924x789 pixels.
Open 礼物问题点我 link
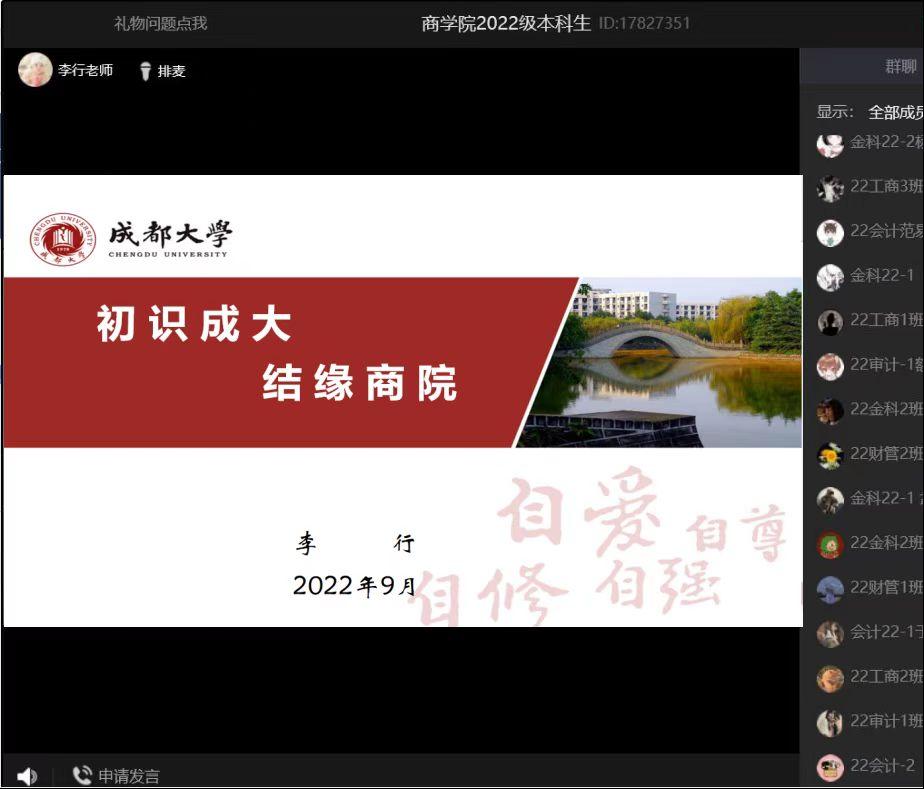(160, 24)
